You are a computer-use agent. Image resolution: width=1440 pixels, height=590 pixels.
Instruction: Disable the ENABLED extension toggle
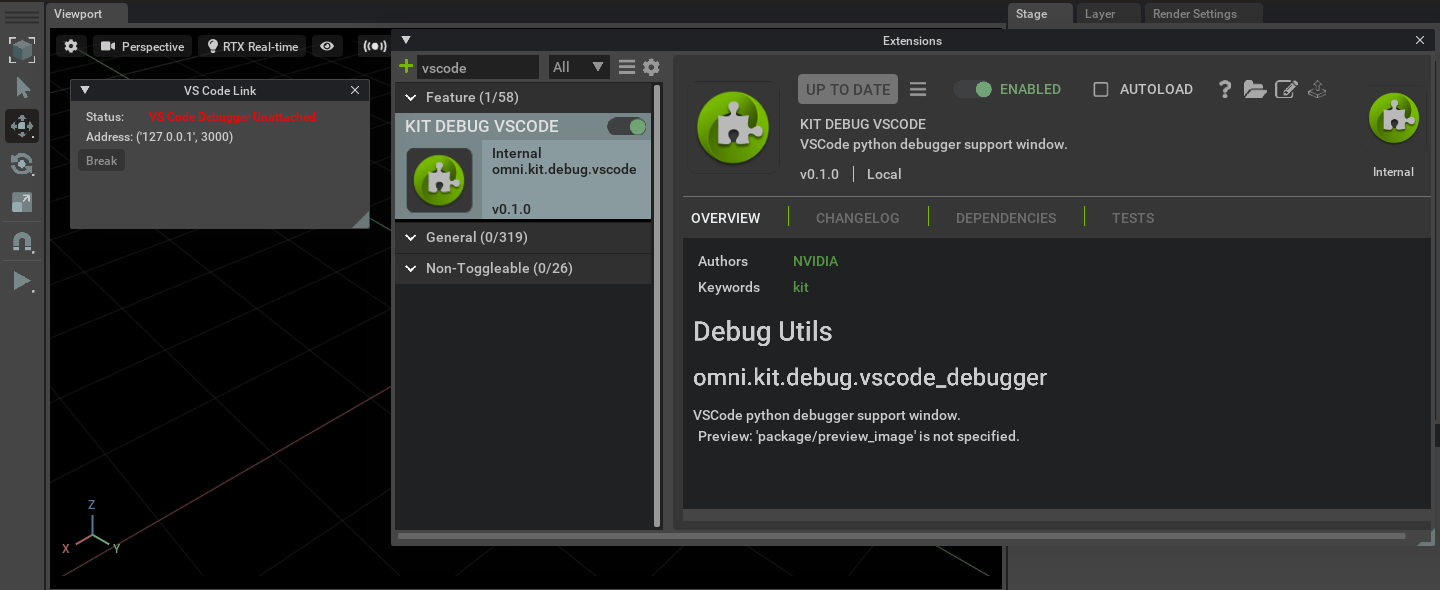point(972,88)
